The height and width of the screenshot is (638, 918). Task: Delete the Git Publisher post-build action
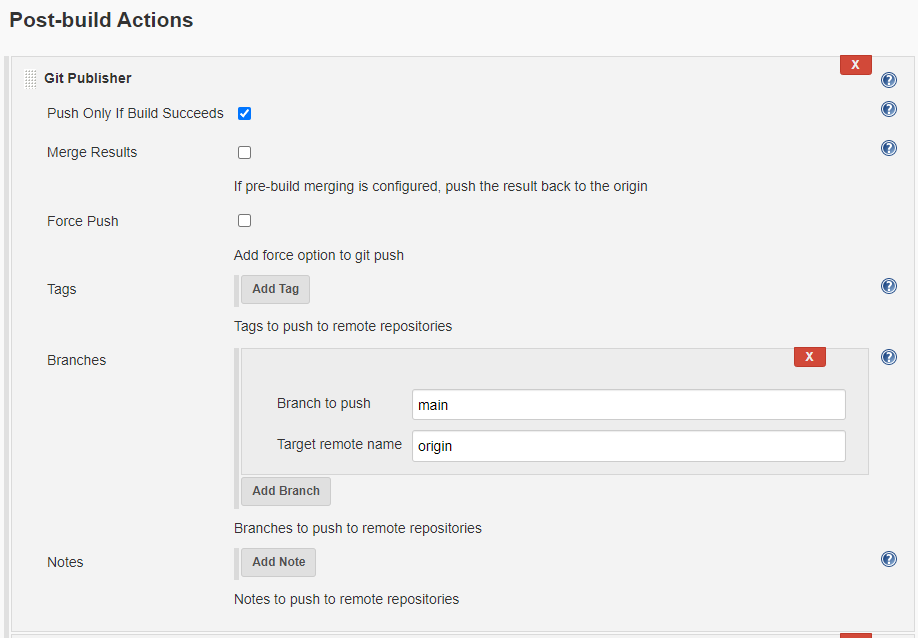pos(855,65)
